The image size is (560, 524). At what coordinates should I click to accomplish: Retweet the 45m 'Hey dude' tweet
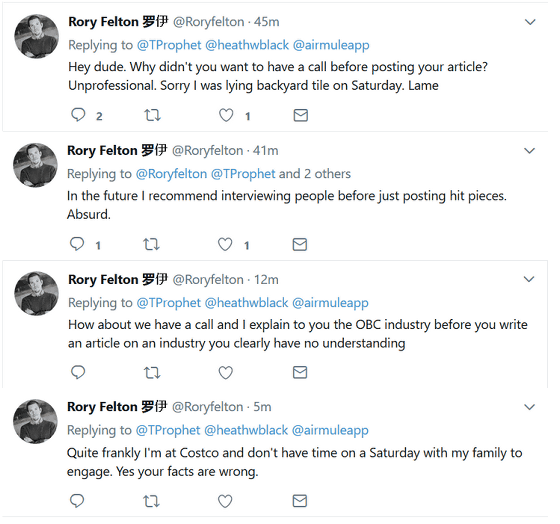(x=152, y=115)
